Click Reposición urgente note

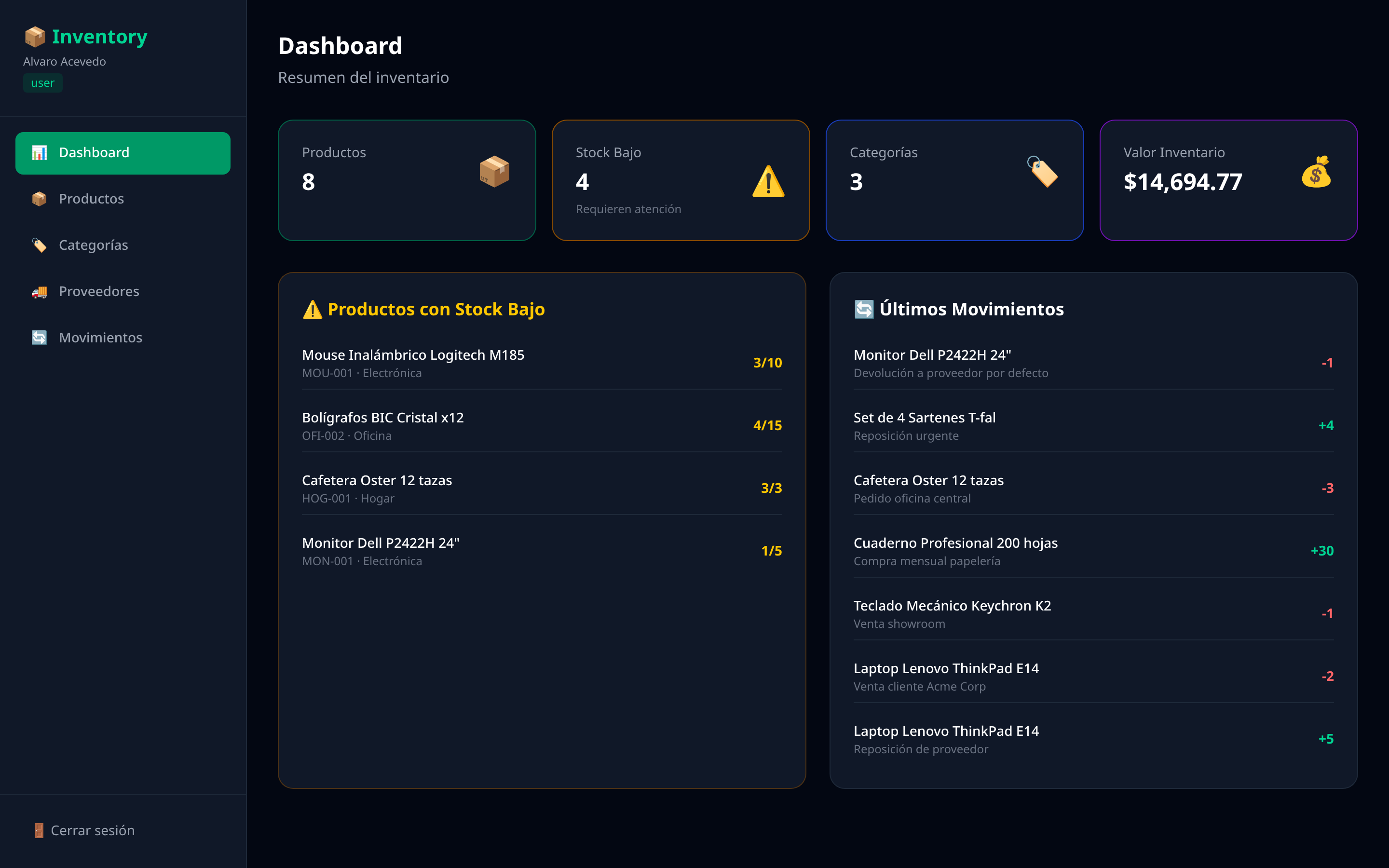pyautogui.click(x=906, y=436)
